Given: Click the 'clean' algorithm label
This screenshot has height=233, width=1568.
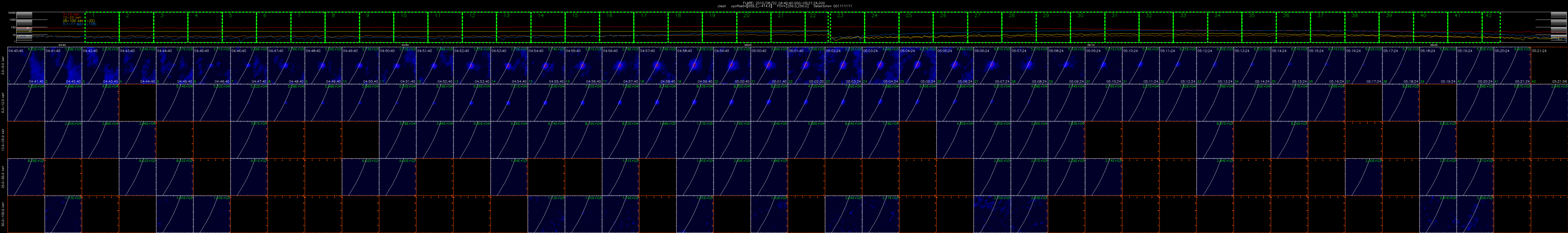Looking at the screenshot, I should tap(722, 6).
